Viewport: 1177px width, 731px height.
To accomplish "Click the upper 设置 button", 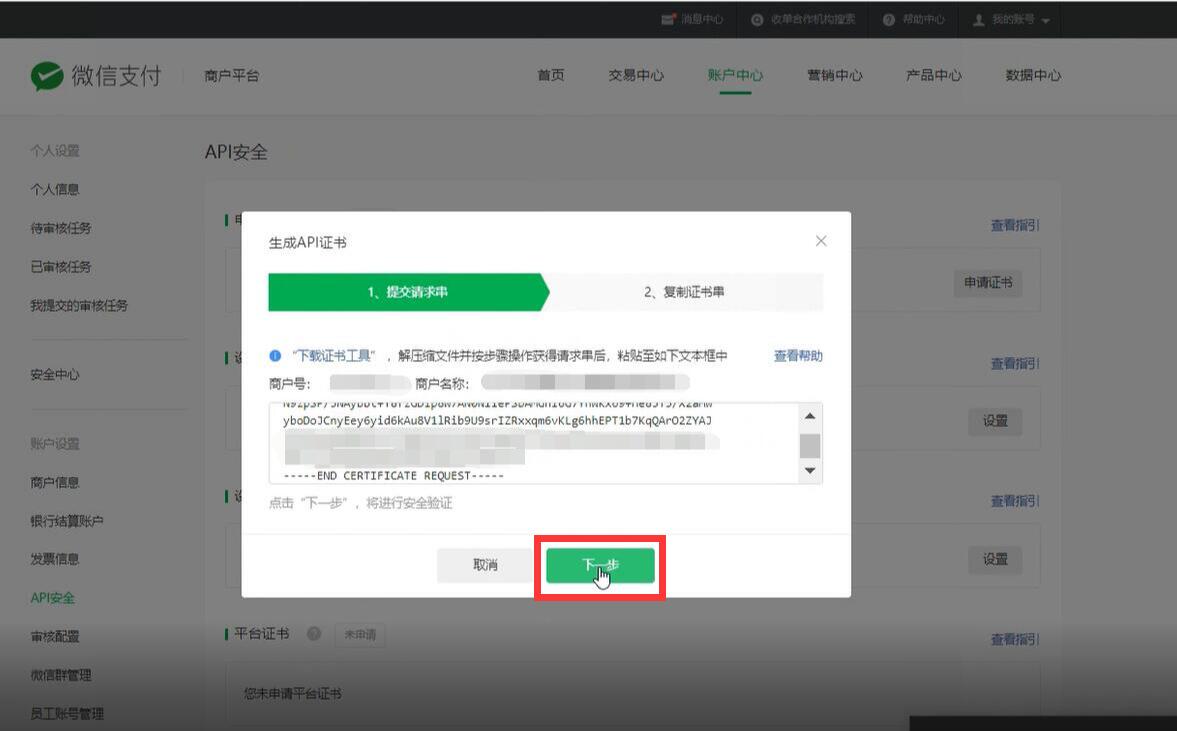I will pos(995,421).
